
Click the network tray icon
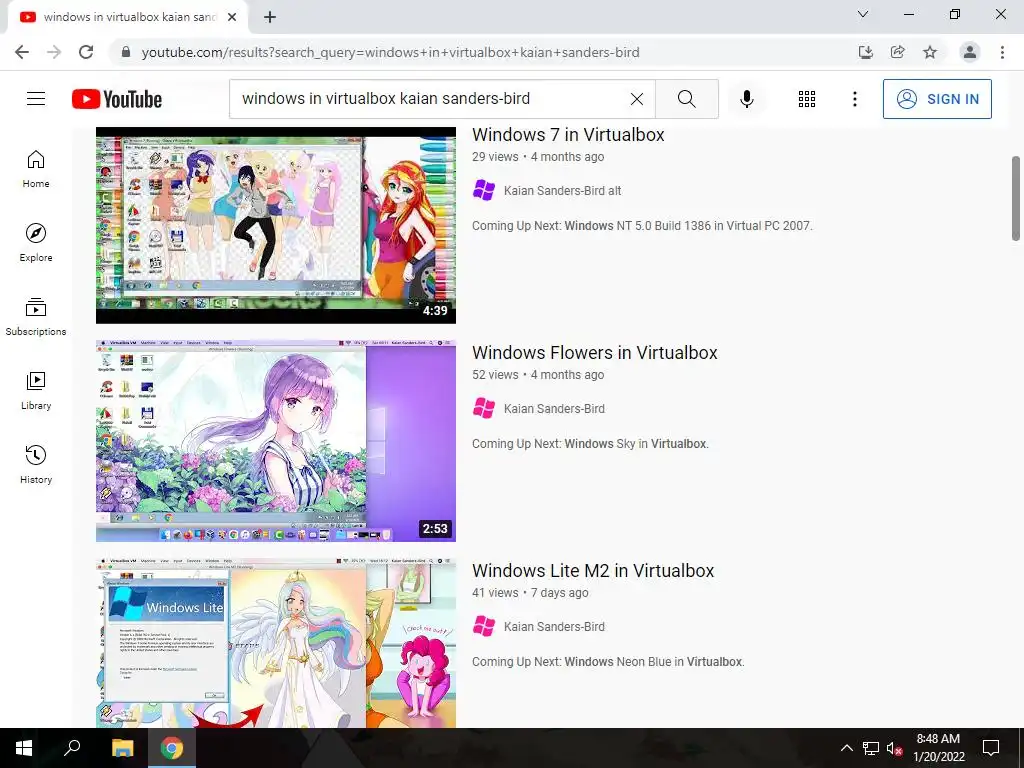pos(871,748)
